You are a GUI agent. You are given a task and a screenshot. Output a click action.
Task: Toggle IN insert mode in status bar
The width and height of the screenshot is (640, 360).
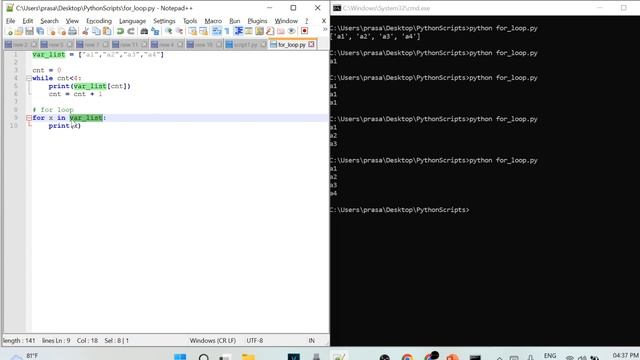coord(311,340)
